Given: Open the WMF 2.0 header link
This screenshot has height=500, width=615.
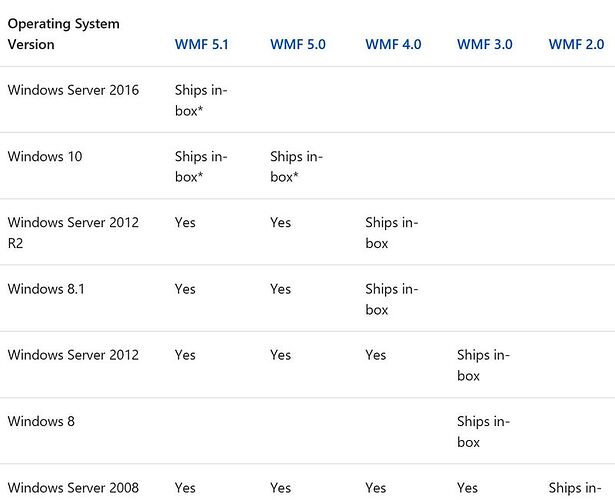Looking at the screenshot, I should 576,44.
